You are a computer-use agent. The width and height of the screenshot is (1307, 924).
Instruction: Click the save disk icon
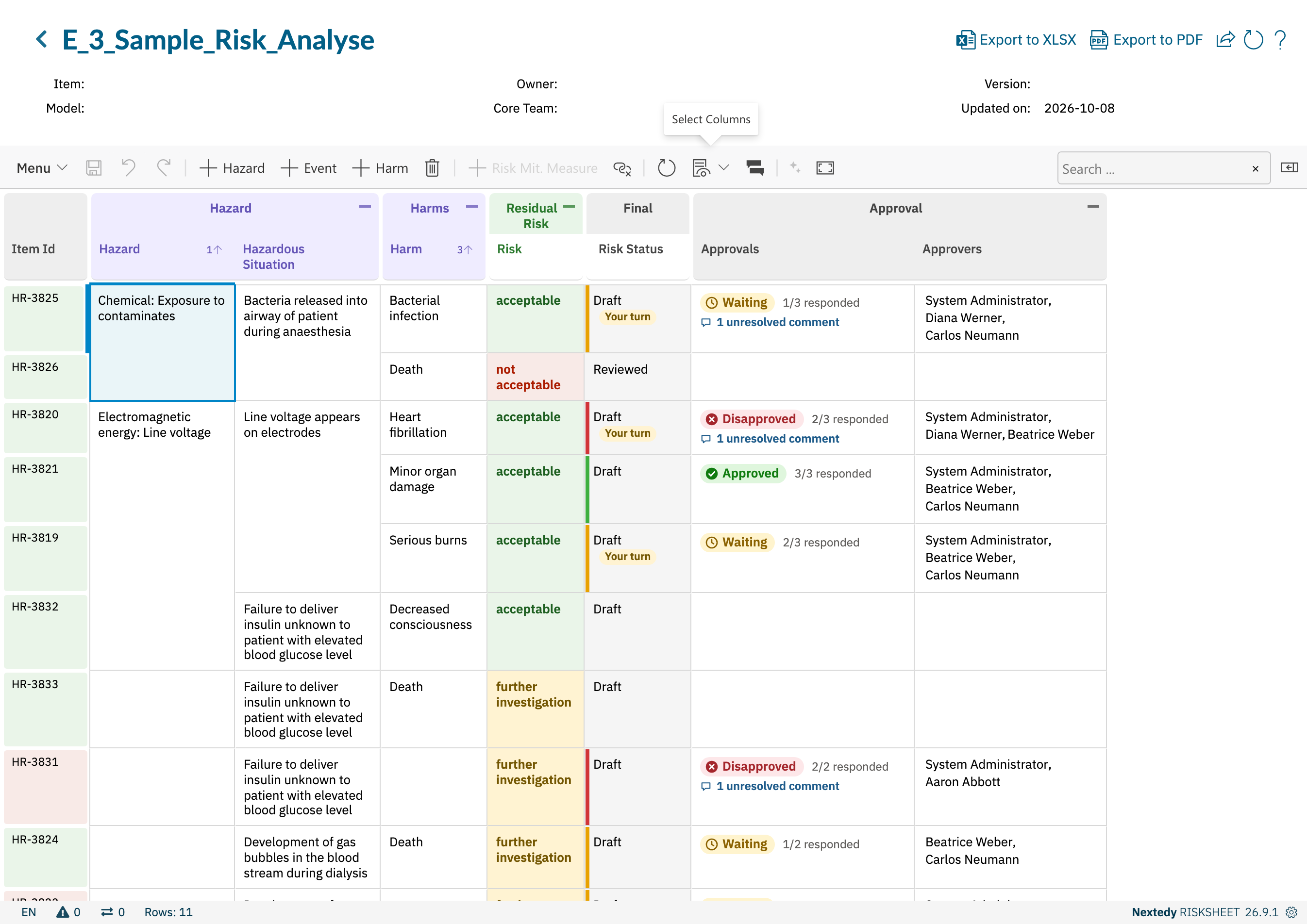coord(93,168)
